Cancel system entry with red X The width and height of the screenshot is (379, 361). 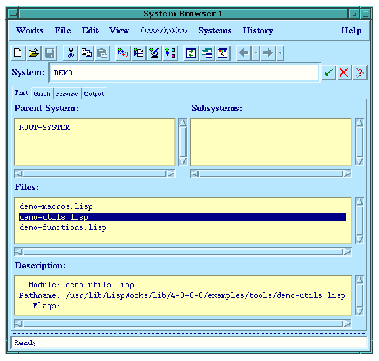[x=344, y=73]
